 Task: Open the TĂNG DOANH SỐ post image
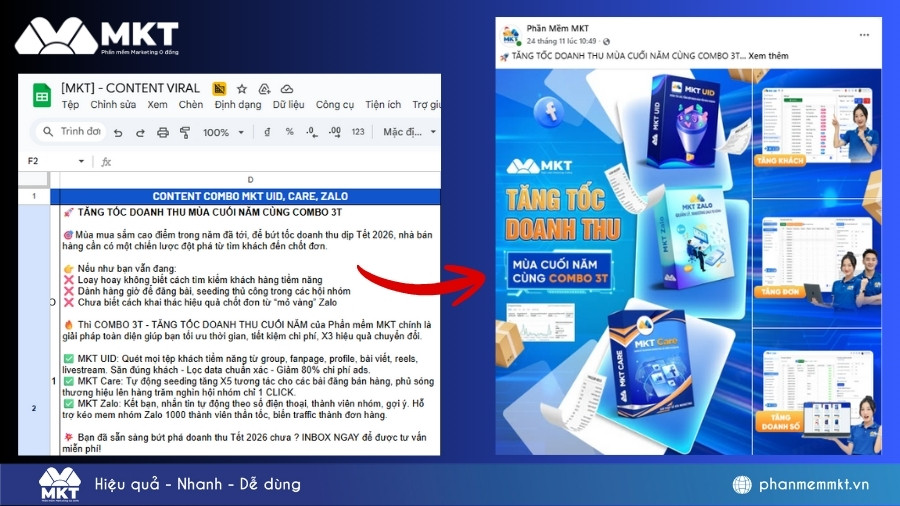coord(817,392)
